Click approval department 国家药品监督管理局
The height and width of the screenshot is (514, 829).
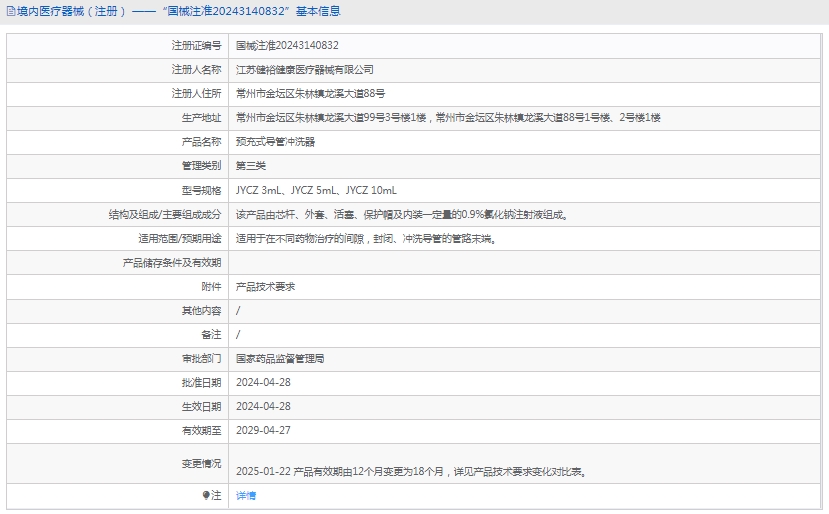pos(280,358)
